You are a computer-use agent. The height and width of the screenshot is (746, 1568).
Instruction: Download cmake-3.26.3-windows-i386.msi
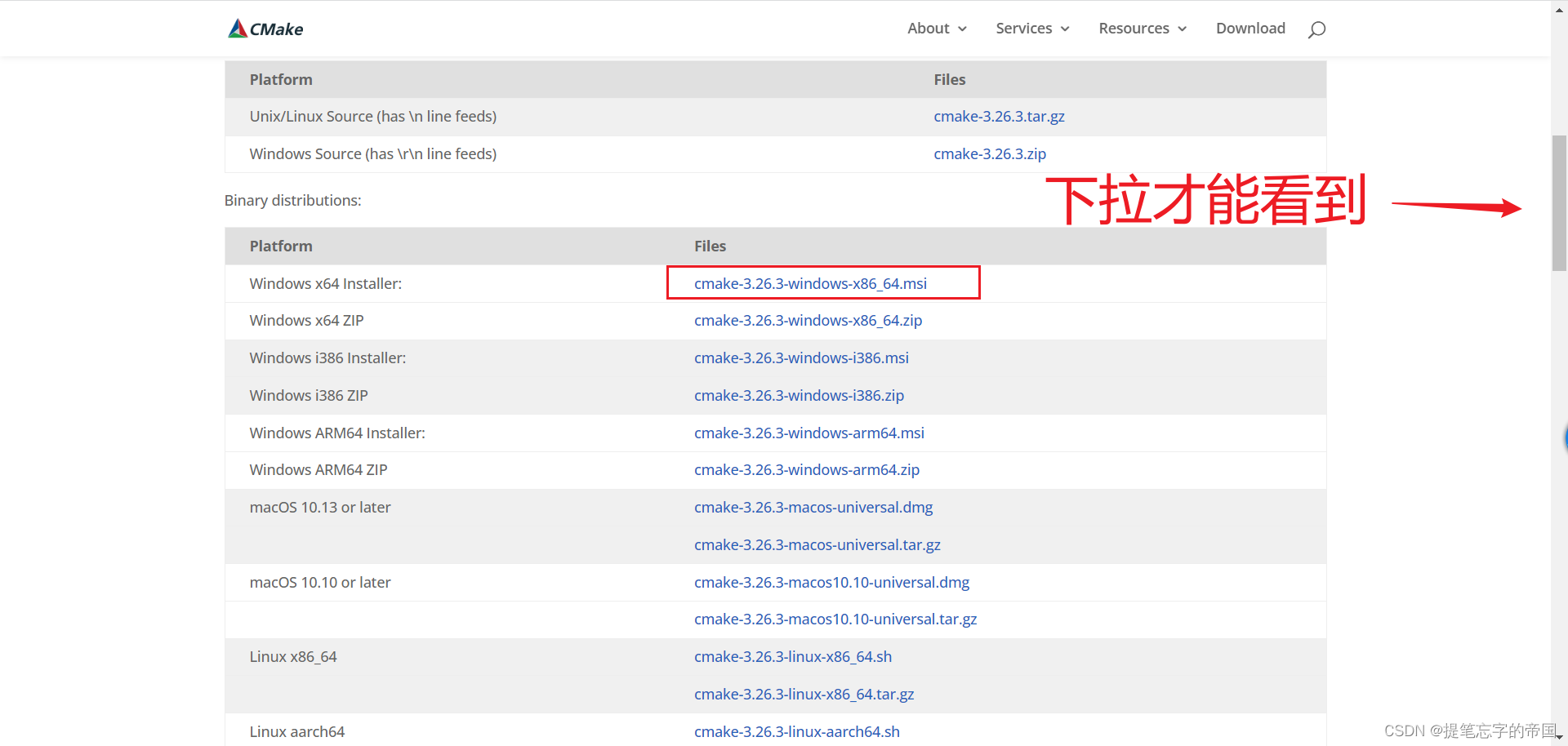point(801,358)
